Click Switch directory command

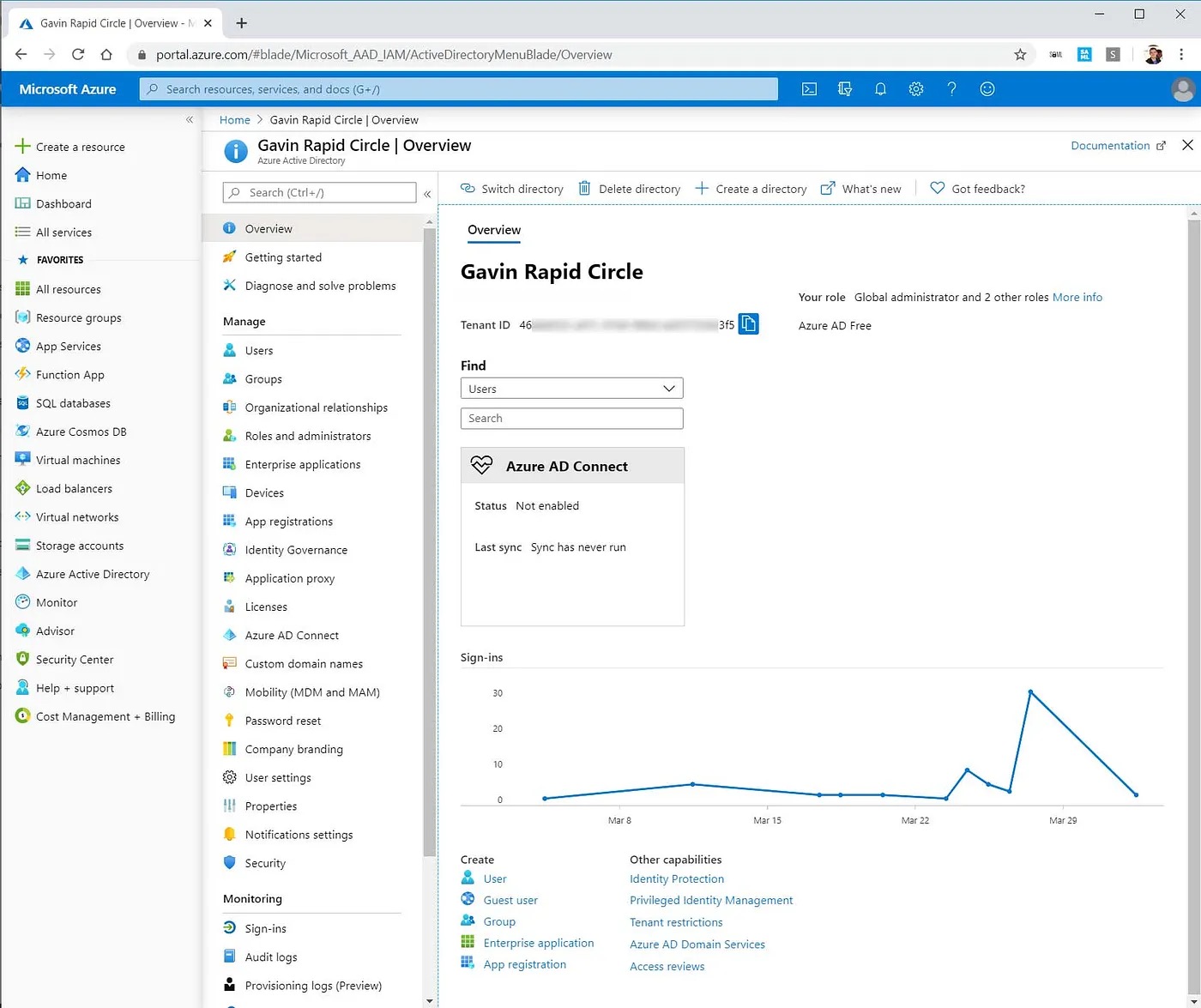click(512, 189)
